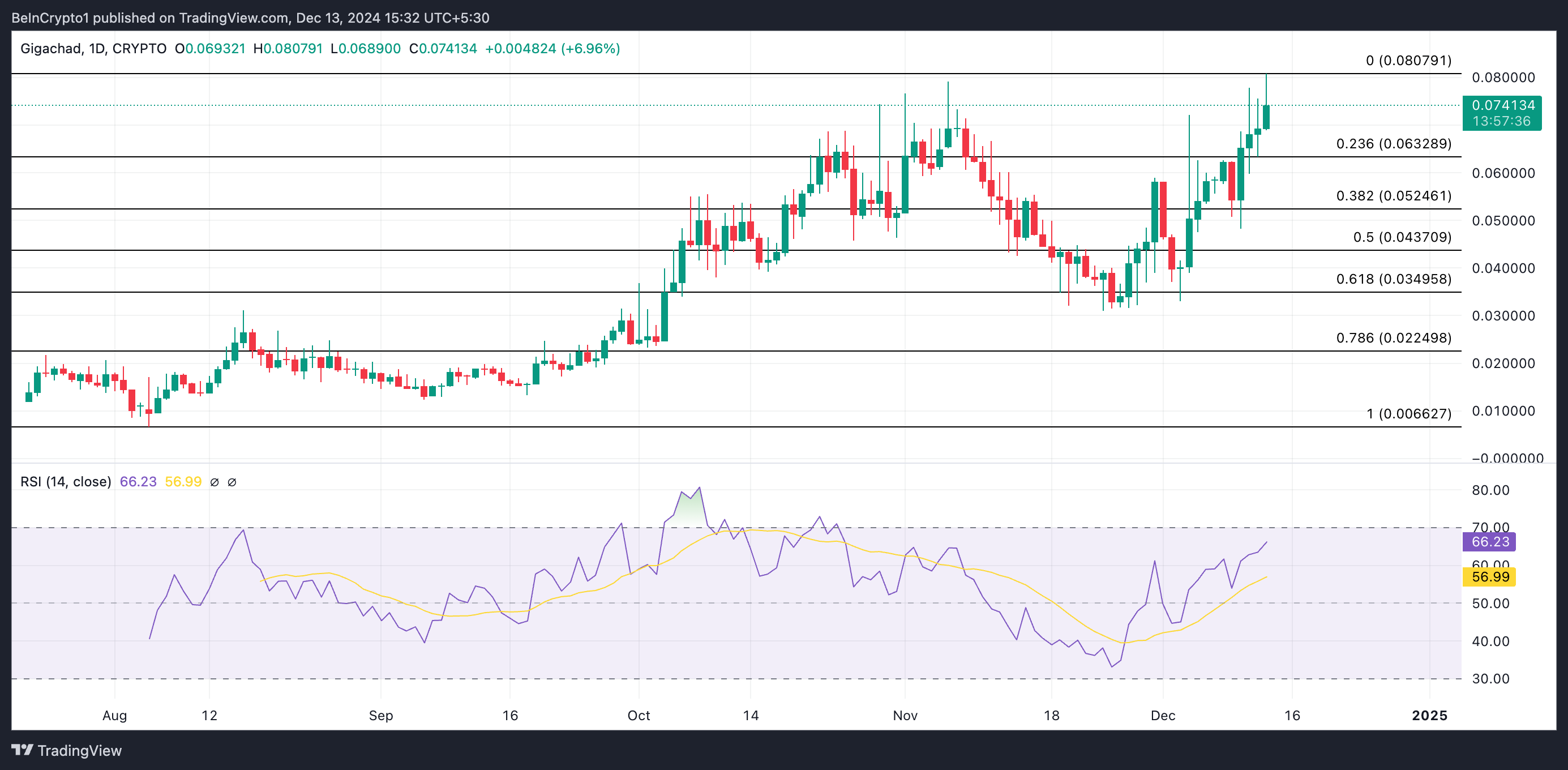
Task: Click the 0 (0.080791) Fibonacci top label
Action: 1408,61
